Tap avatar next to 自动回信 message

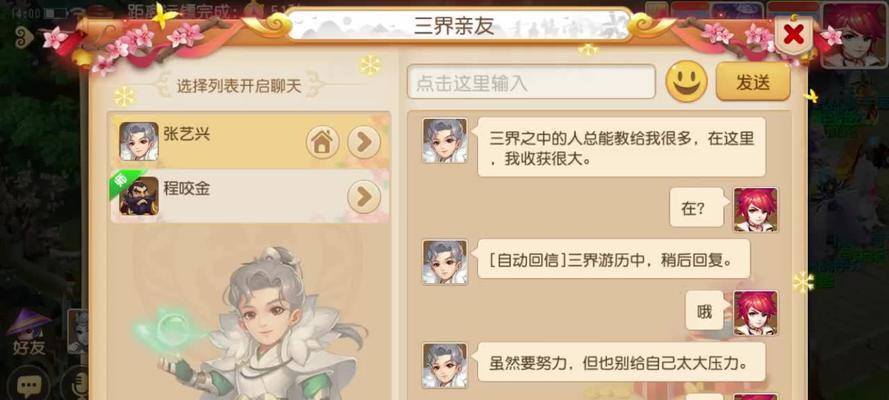coord(445,262)
